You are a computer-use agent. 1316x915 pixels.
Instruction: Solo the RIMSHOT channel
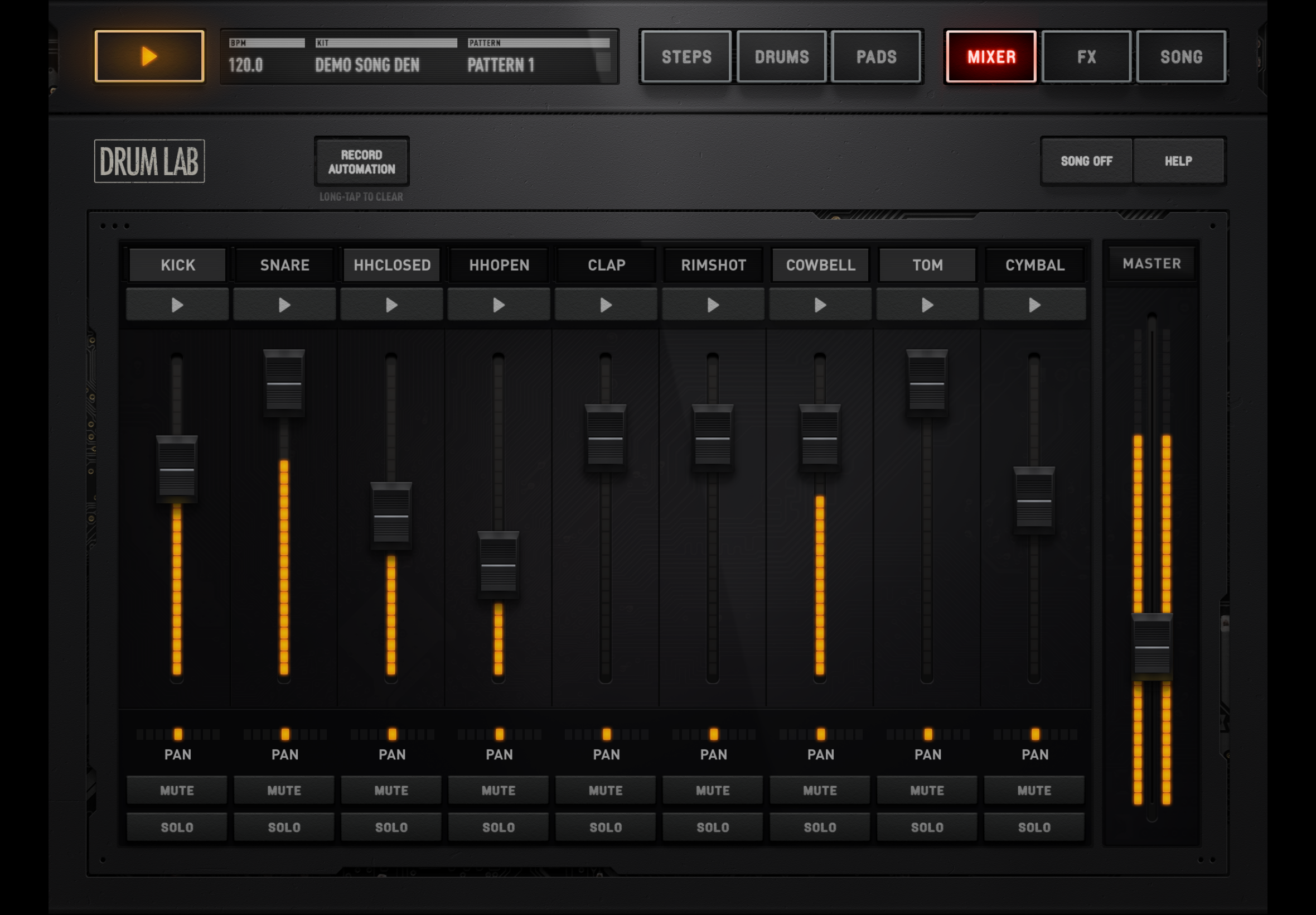(713, 827)
